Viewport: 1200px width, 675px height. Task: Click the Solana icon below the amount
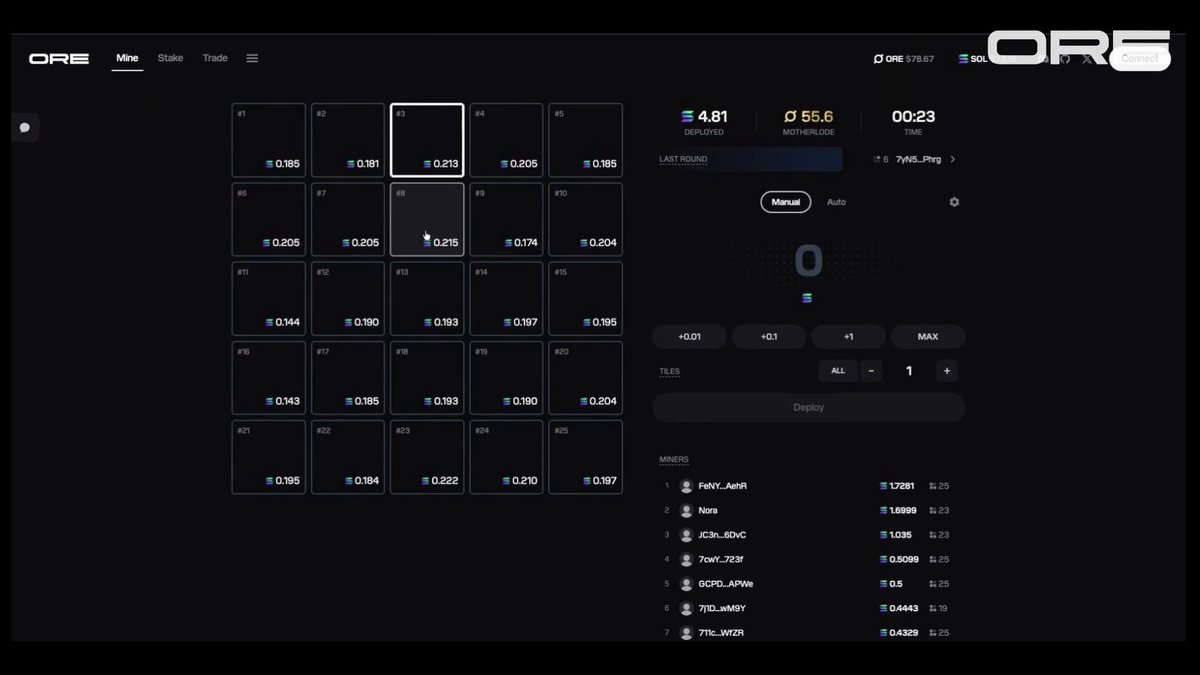point(808,298)
